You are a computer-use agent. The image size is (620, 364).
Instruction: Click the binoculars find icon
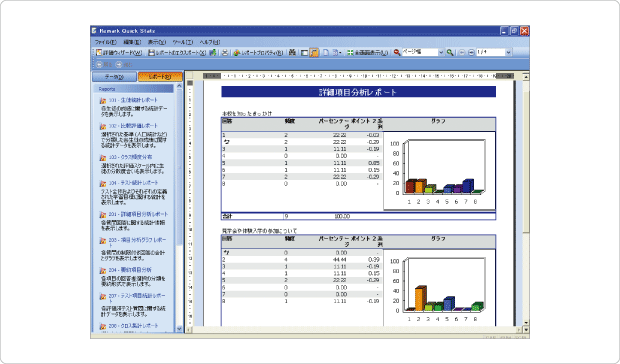[292, 53]
